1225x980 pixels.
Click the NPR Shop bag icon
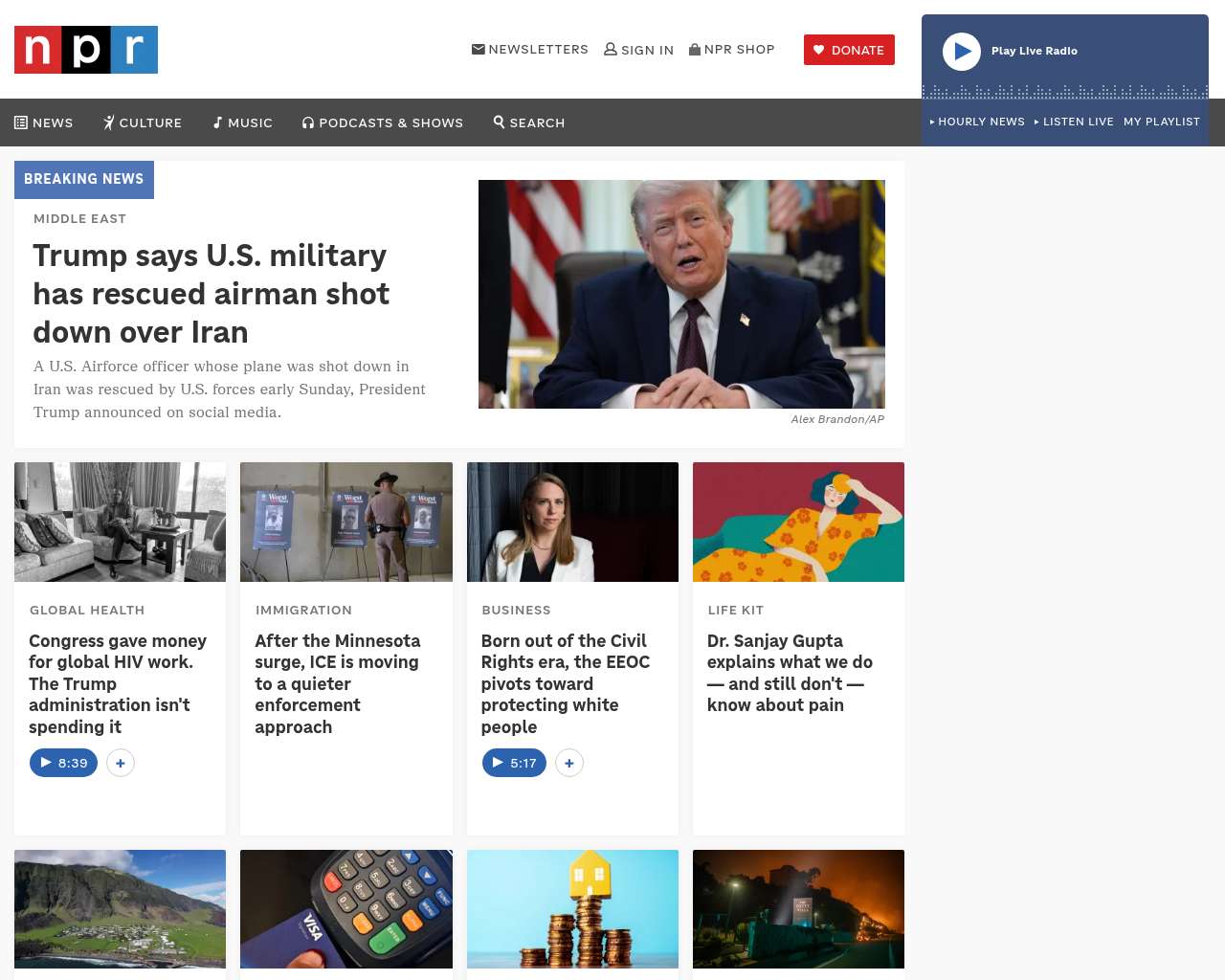(x=695, y=49)
